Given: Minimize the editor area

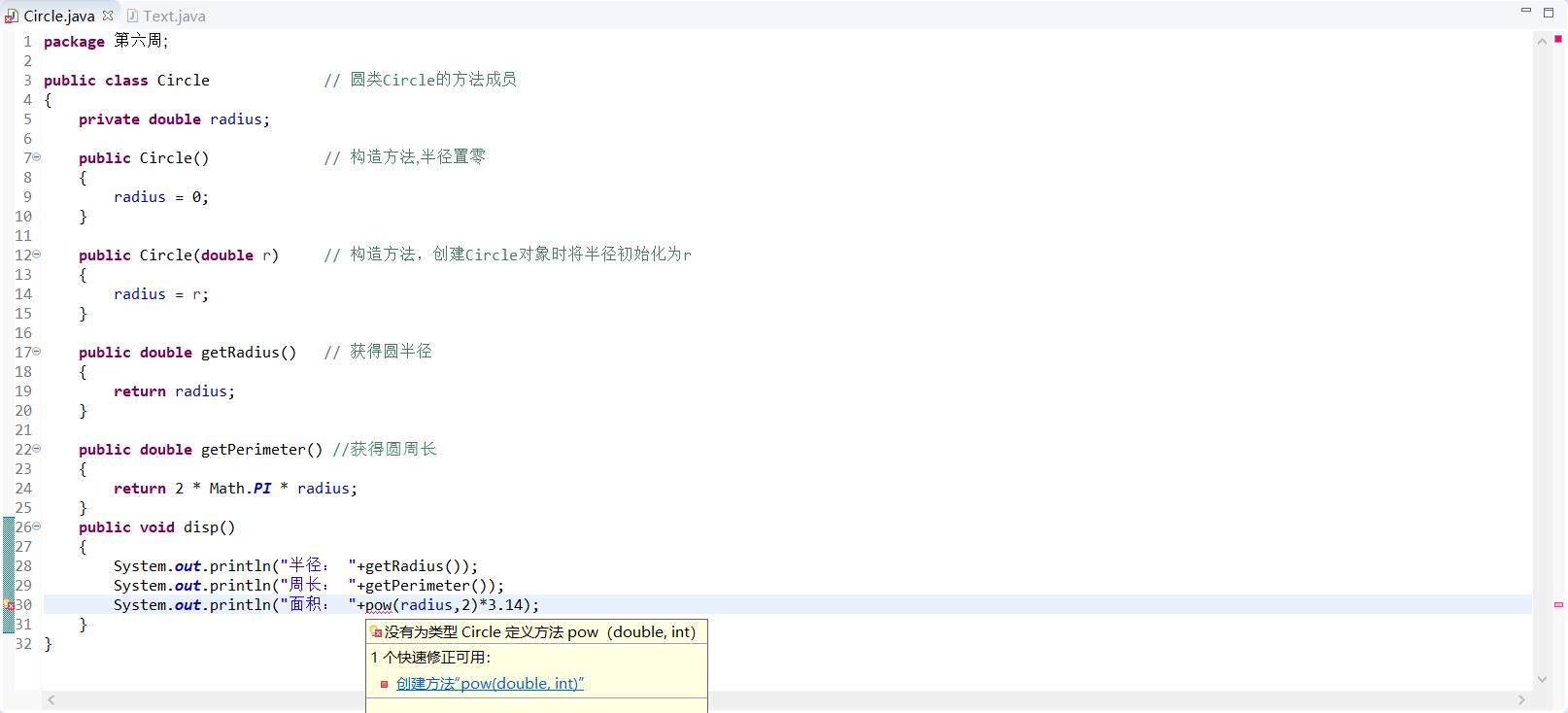Looking at the screenshot, I should (x=1525, y=11).
